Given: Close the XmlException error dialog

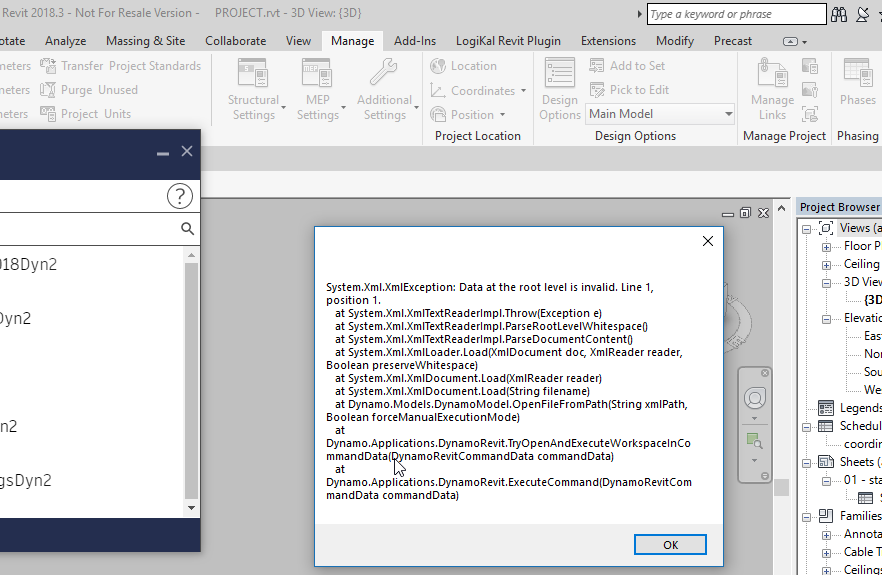Looking at the screenshot, I should (708, 241).
